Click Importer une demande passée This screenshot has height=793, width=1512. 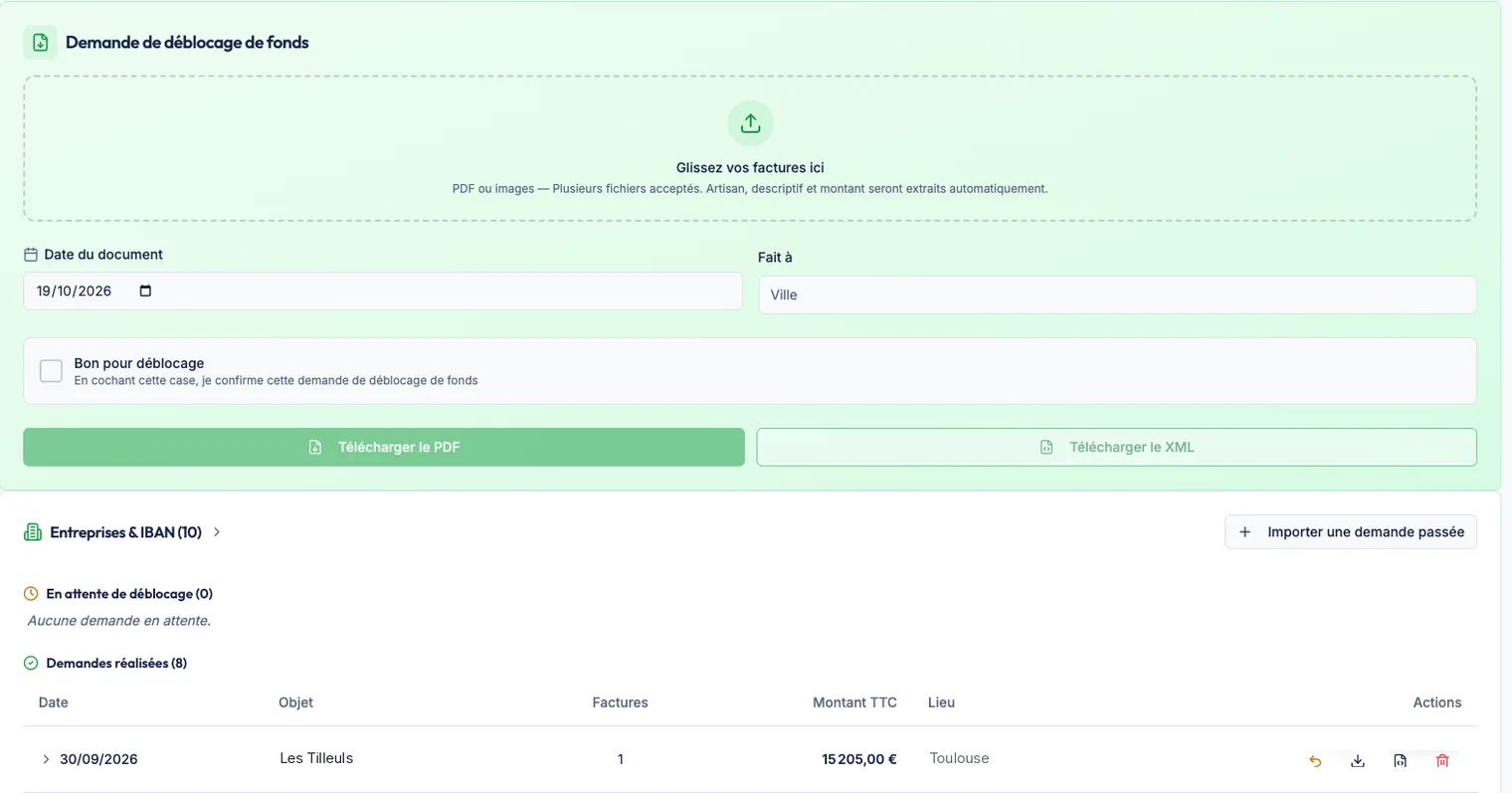pos(1351,532)
